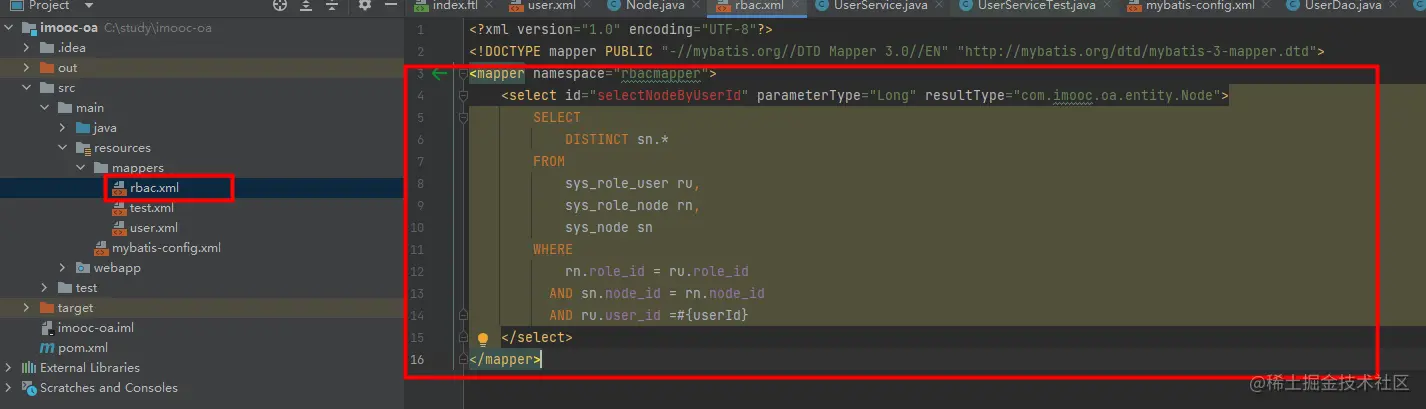This screenshot has height=409, width=1426.
Task: Collapse the resources folder arrow
Action: pos(63,148)
